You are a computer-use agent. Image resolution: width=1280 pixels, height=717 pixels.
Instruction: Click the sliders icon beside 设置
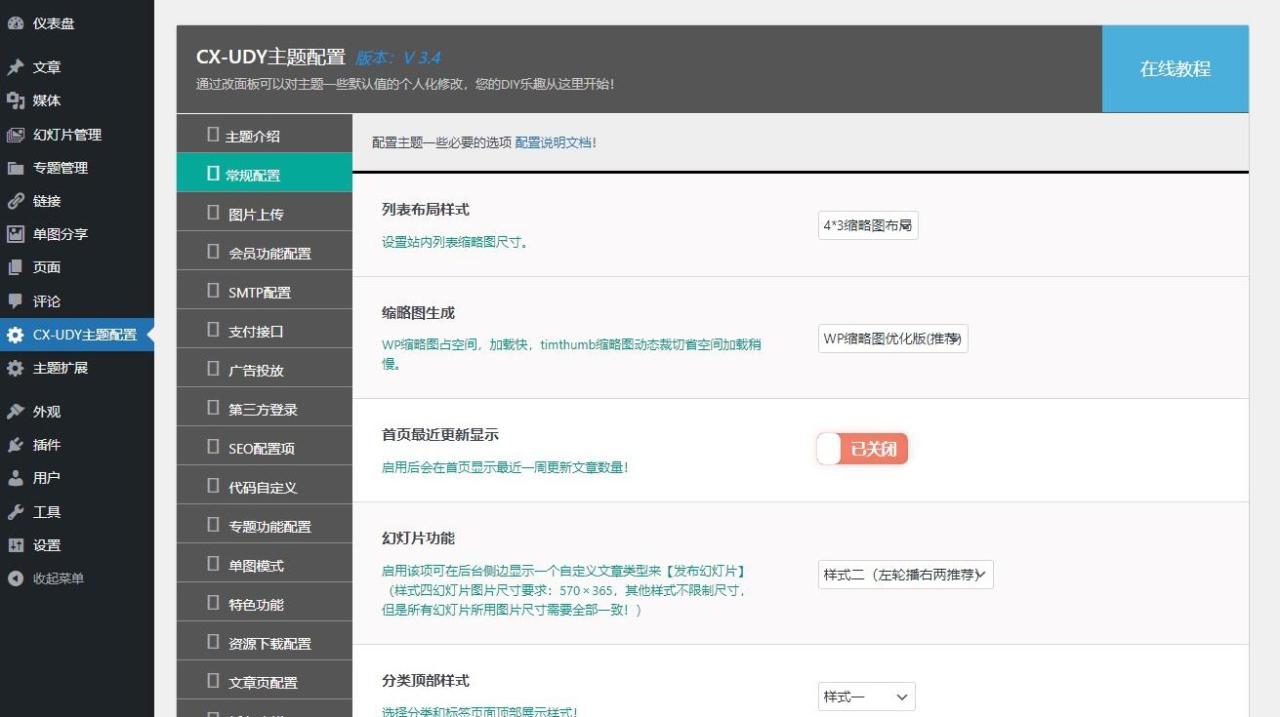(15, 545)
